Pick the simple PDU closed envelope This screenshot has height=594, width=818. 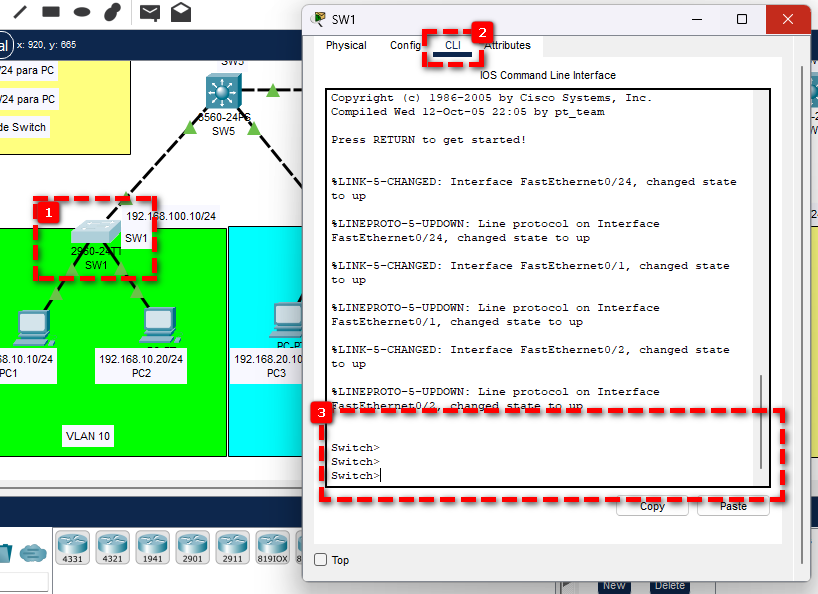pos(150,13)
